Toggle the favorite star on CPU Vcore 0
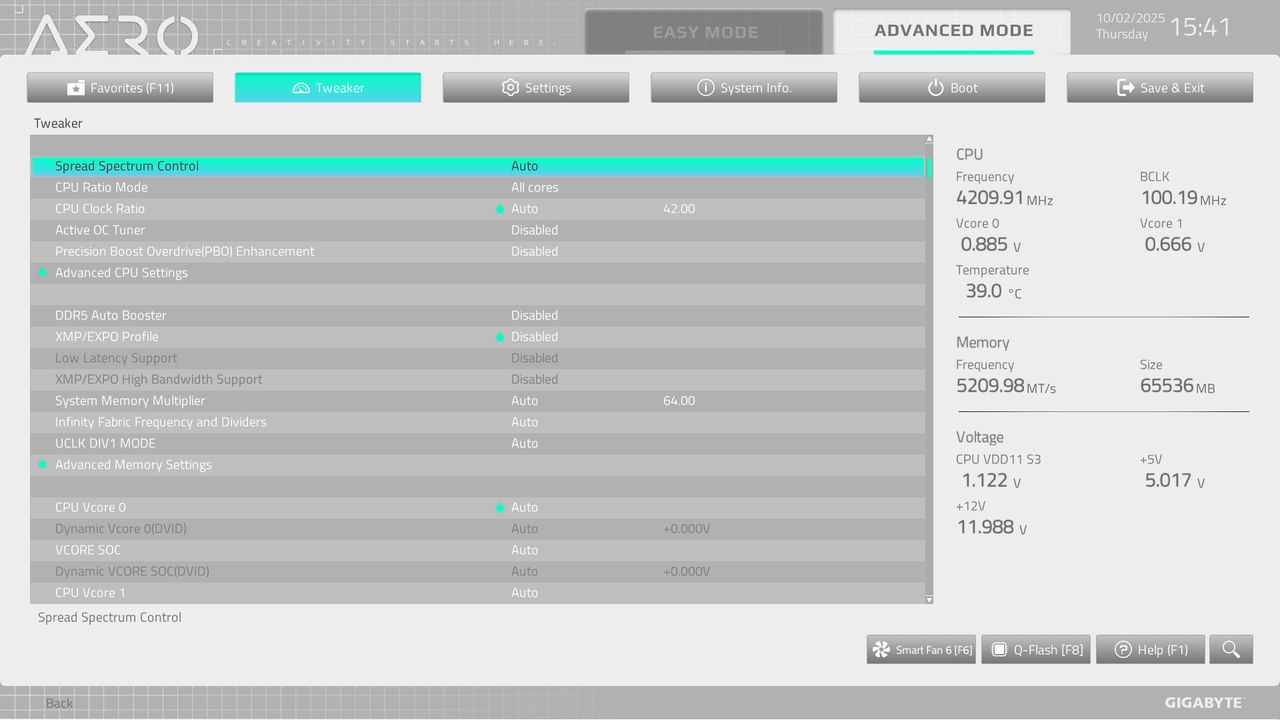This screenshot has height=720, width=1280. tap(500, 507)
